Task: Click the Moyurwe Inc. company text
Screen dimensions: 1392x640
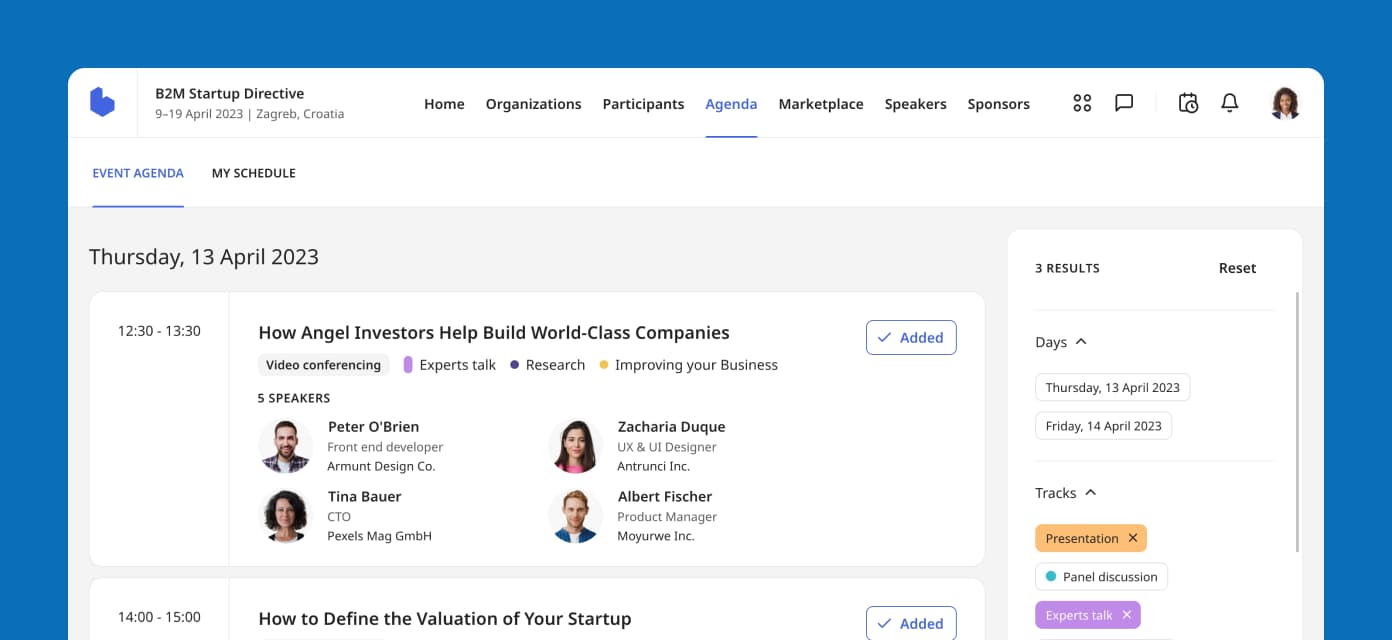Action: pos(656,536)
